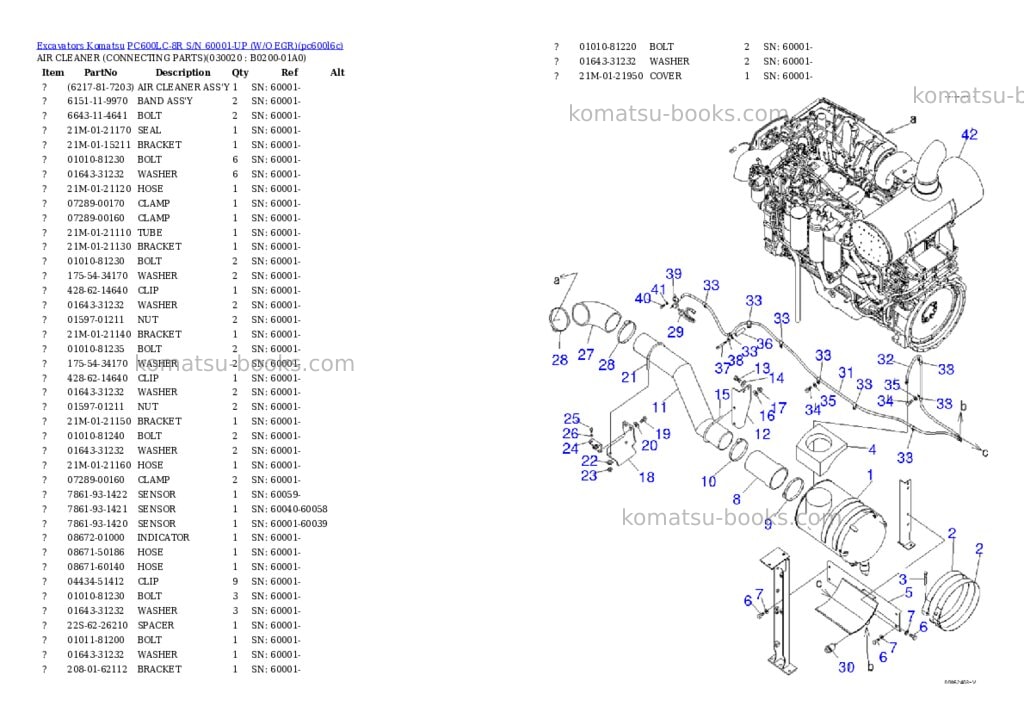Image resolution: width=1024 pixels, height=725 pixels.
Task: Click the Description column header
Action: [183, 72]
